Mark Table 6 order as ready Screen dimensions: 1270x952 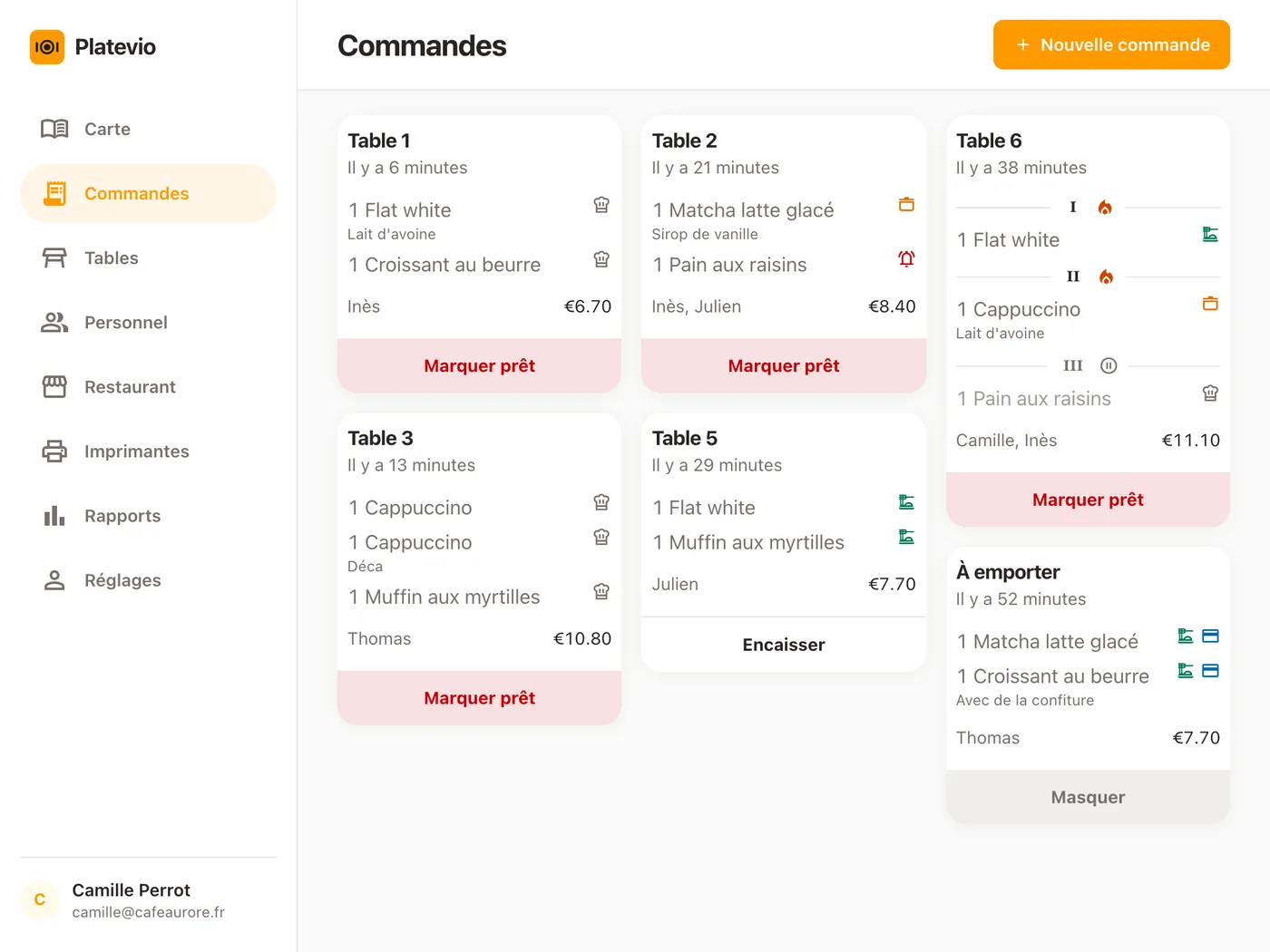point(1088,500)
